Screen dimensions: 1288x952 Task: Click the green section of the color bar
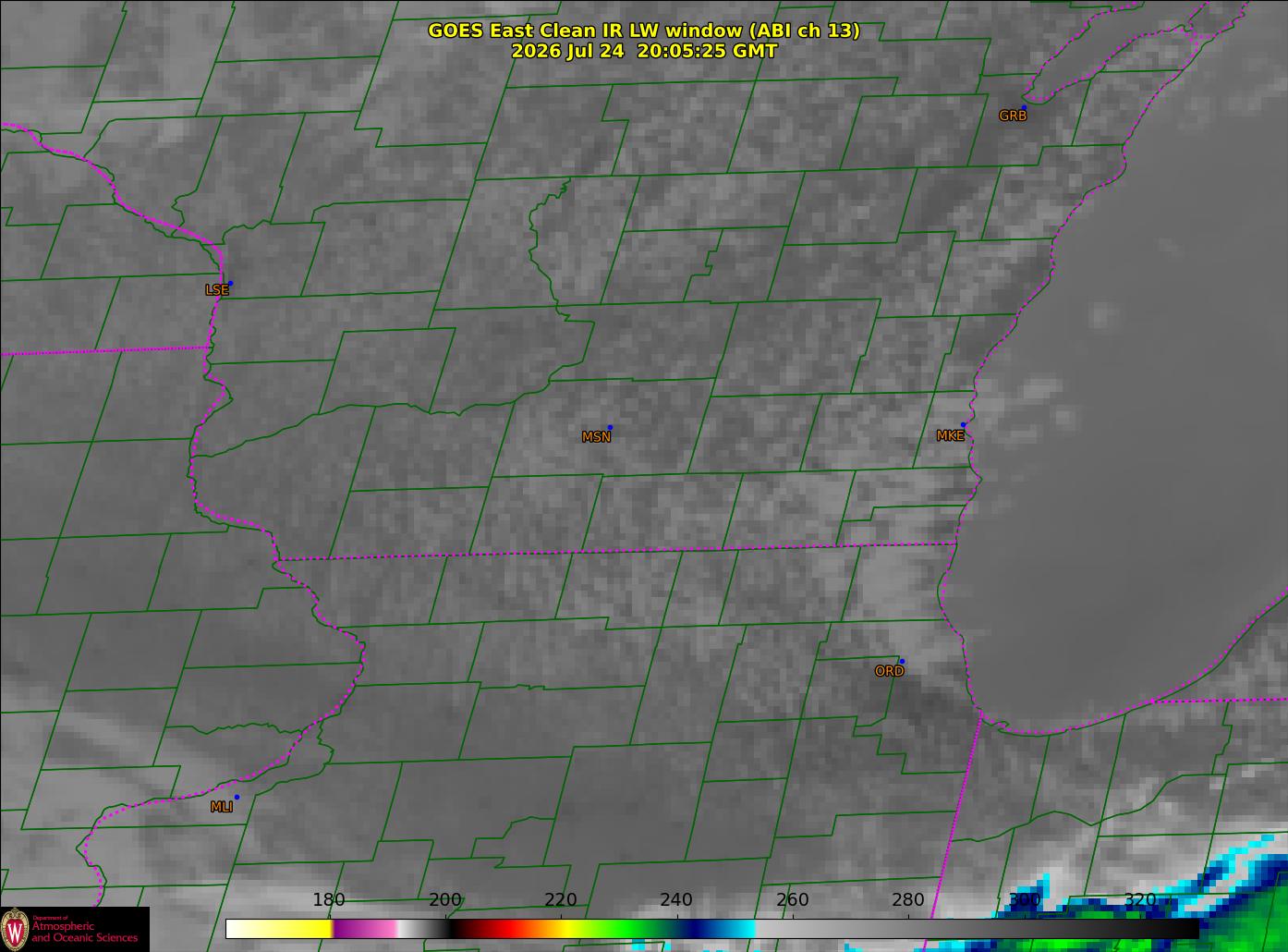(x=628, y=928)
